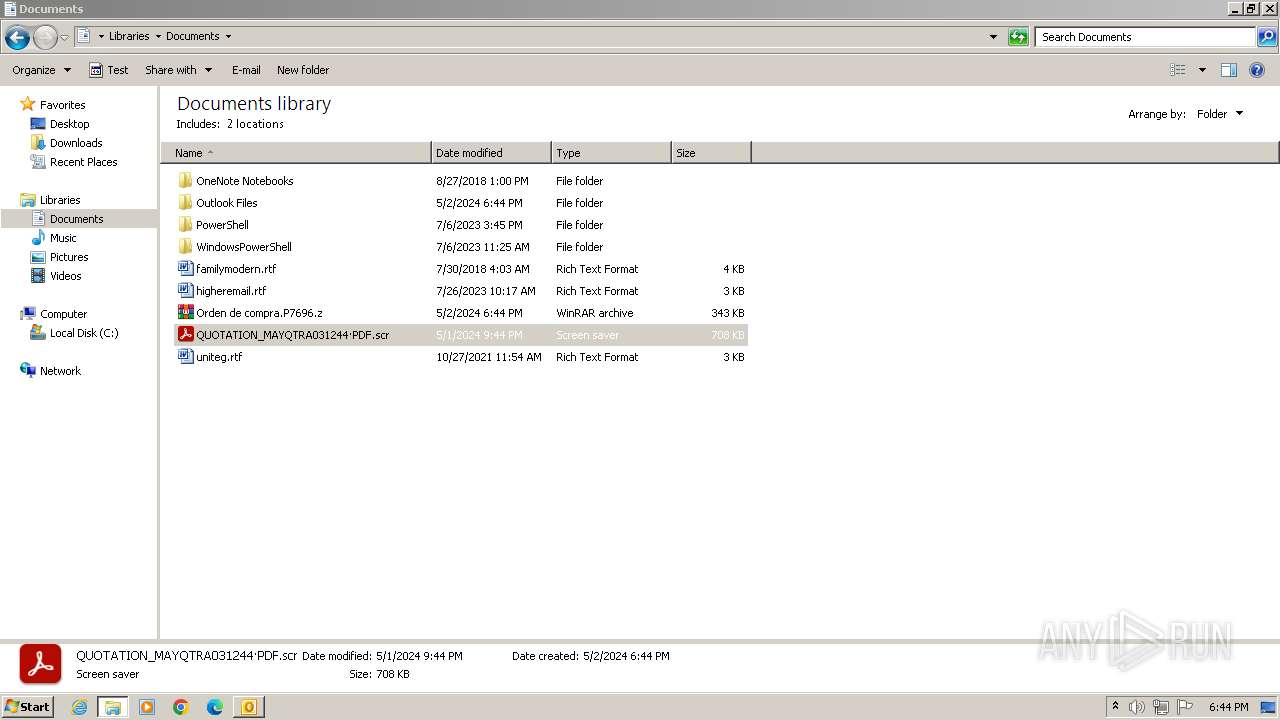
Task: Open Local Disk (C:)
Action: pyautogui.click(x=84, y=333)
